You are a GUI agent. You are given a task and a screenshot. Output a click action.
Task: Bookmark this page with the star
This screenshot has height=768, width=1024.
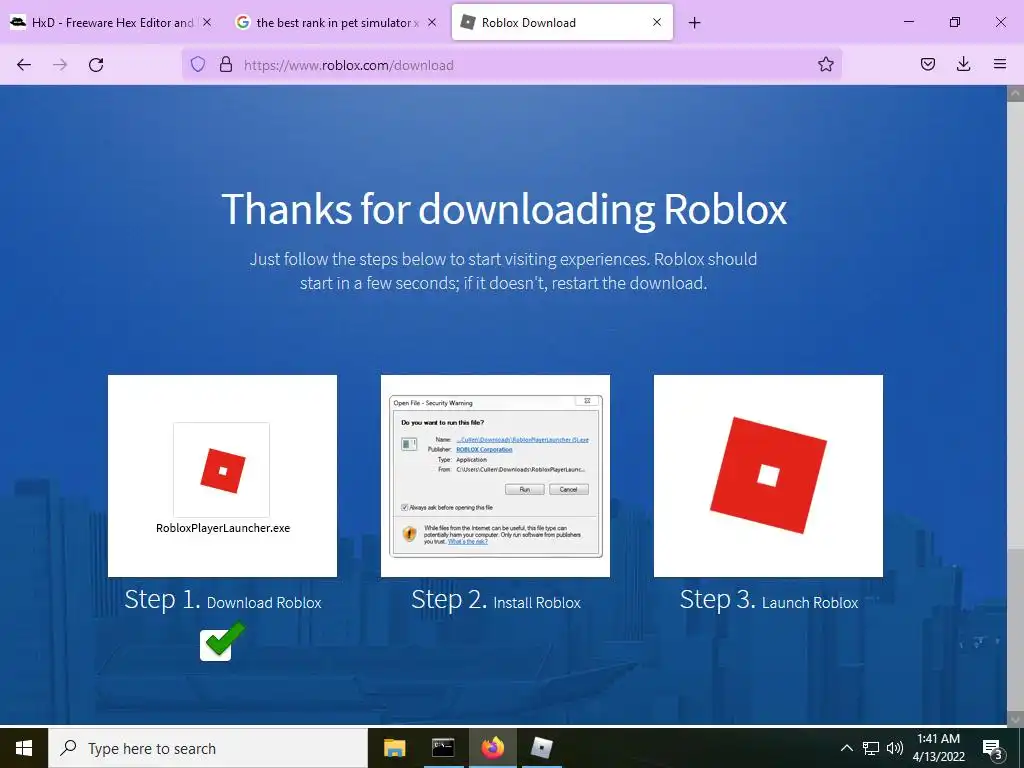point(825,64)
